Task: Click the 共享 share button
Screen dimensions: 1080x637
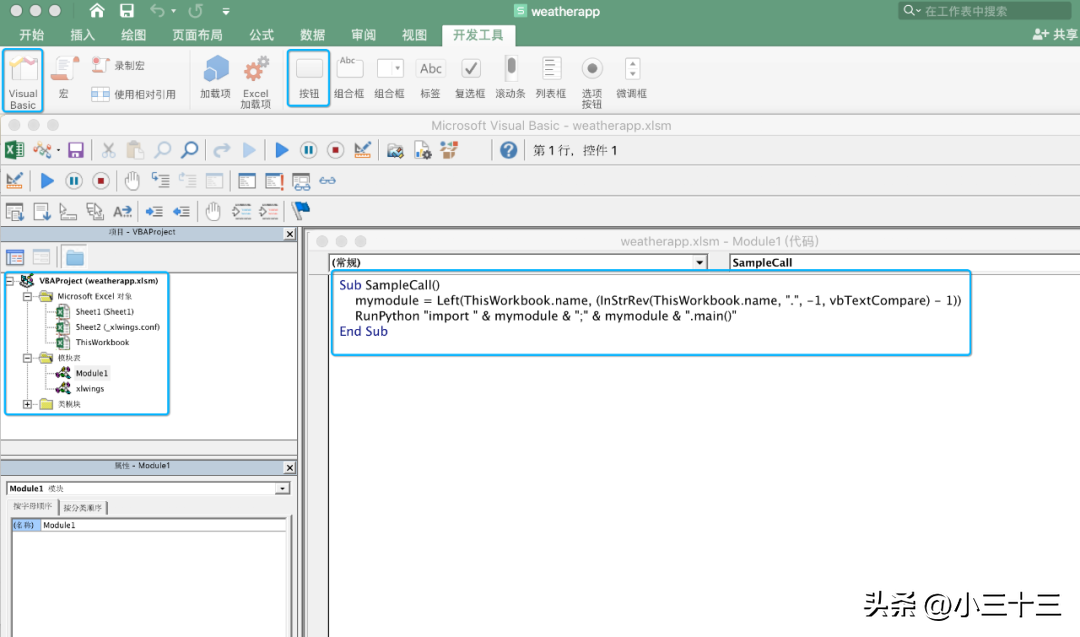Action: (1055, 34)
